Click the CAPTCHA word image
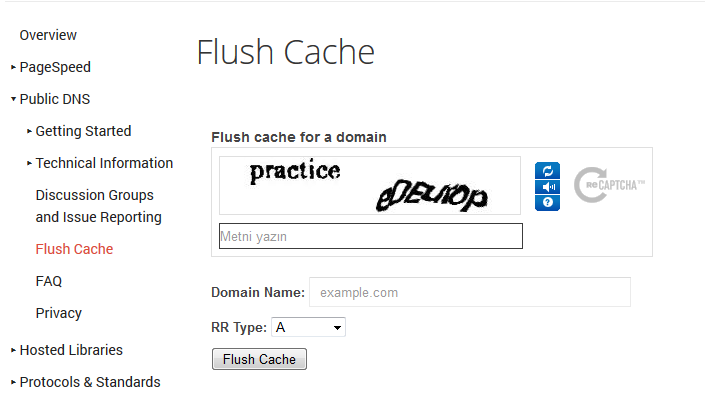The image size is (705, 397). [370, 185]
